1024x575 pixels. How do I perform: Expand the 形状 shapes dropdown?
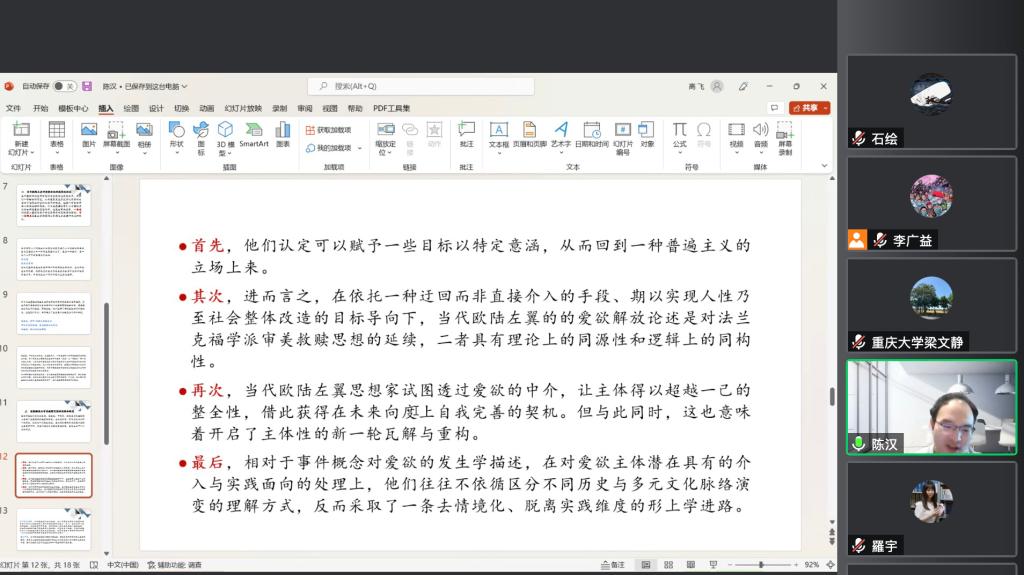(x=176, y=138)
